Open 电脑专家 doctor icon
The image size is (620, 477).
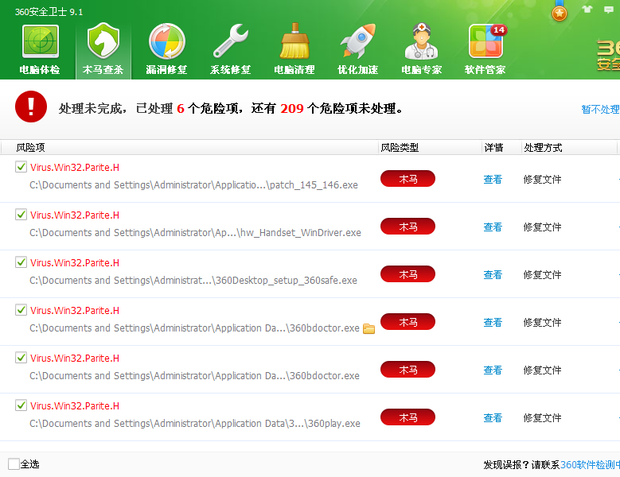tap(421, 44)
